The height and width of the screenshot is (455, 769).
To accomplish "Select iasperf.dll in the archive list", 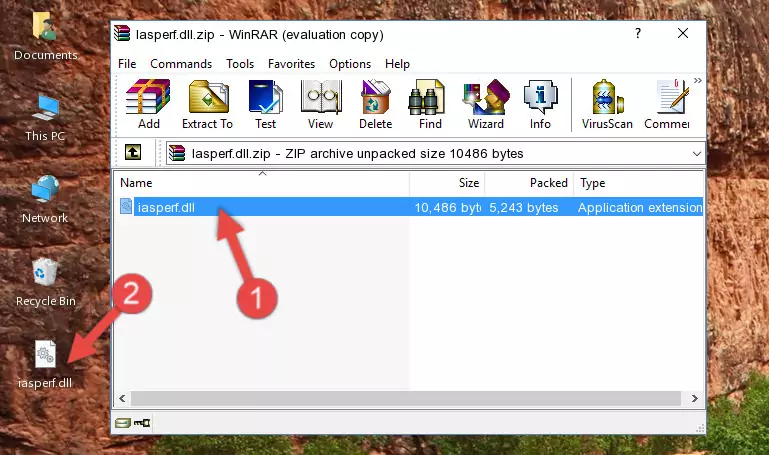I will pos(166,207).
